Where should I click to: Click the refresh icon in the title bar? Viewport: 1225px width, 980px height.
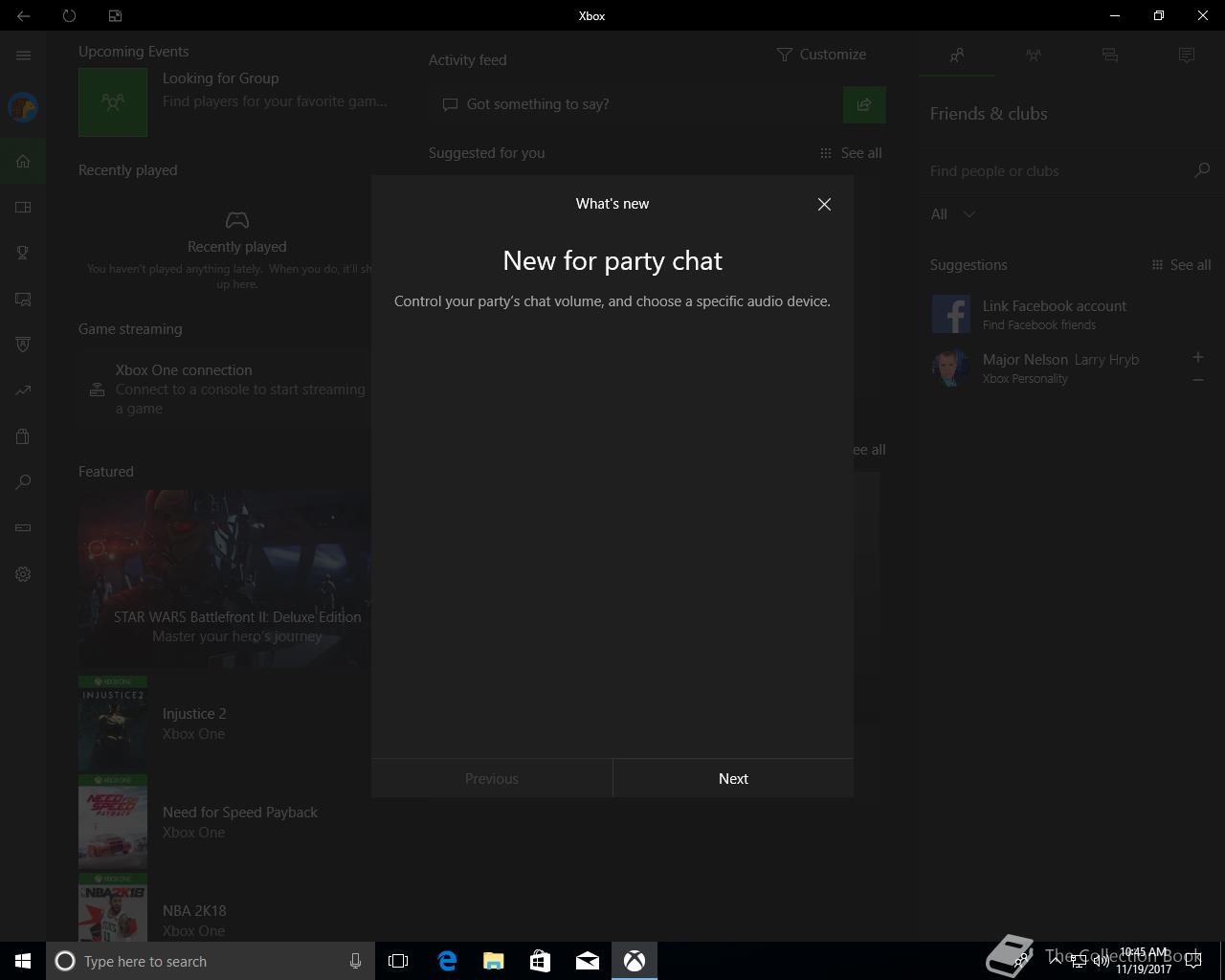pyautogui.click(x=69, y=15)
